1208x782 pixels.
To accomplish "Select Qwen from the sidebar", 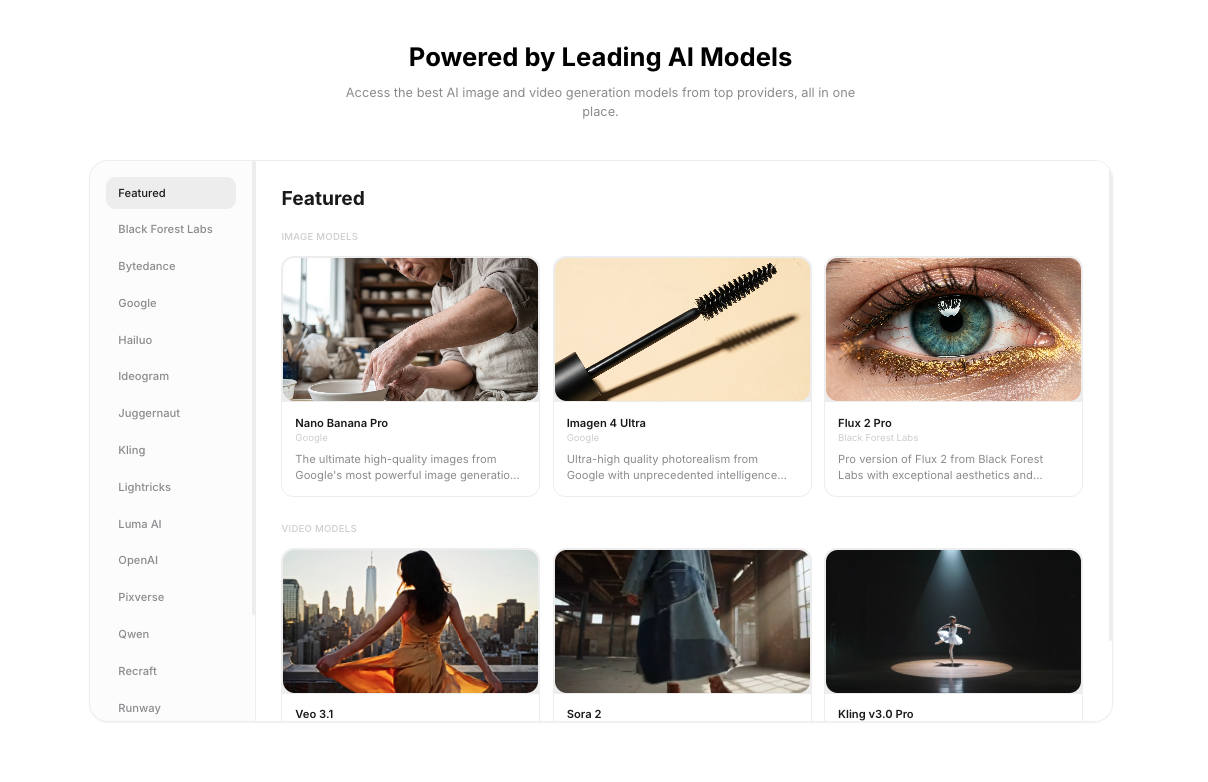I will (x=171, y=634).
